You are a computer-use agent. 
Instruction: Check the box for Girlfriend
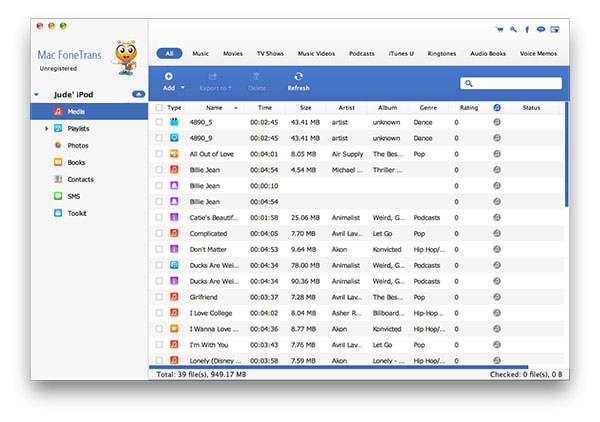[x=159, y=297]
